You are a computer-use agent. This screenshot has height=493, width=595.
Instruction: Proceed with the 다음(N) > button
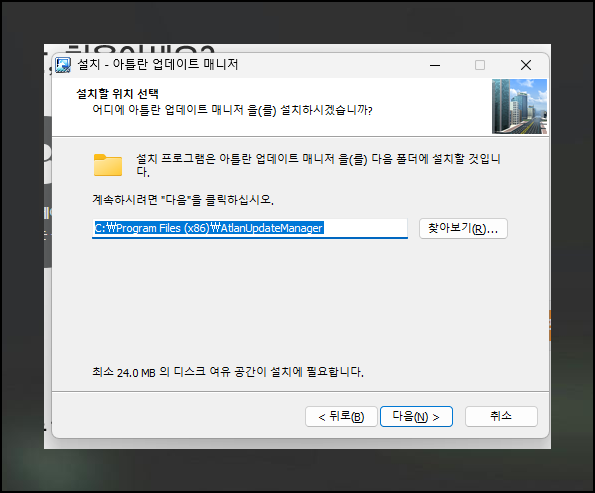(416, 417)
